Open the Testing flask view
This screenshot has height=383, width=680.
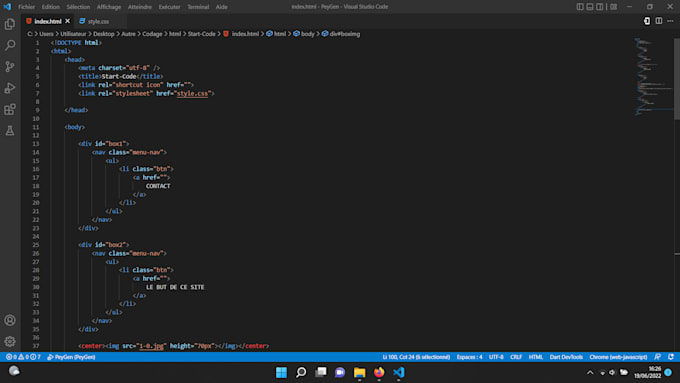(10, 130)
